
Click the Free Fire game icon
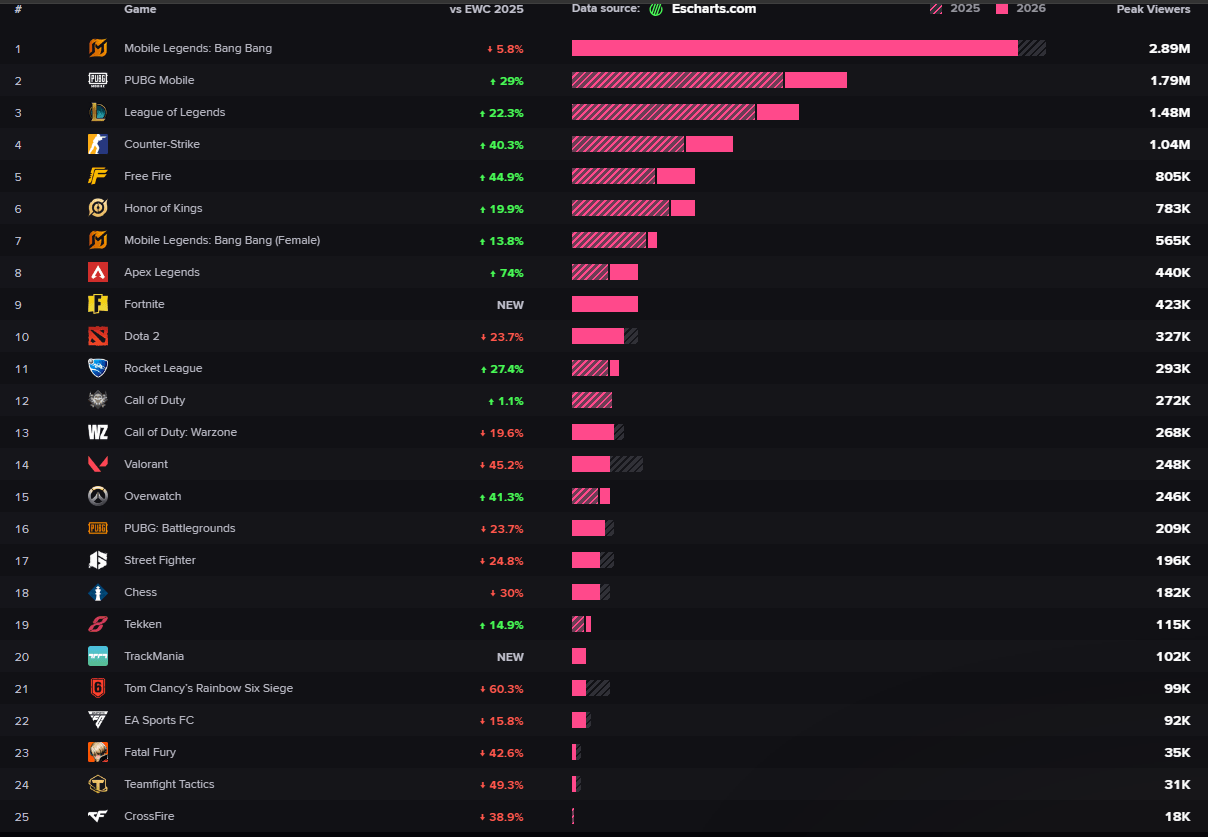coord(98,176)
